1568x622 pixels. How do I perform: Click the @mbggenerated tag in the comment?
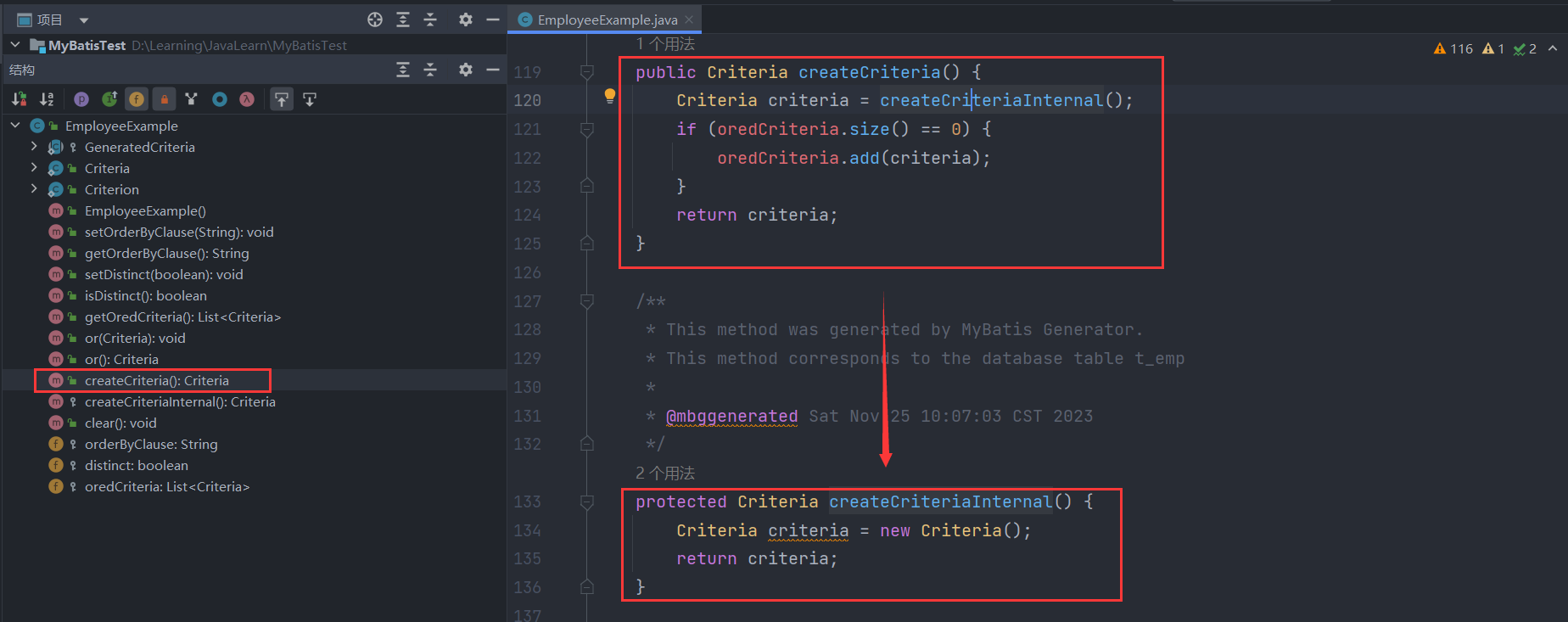click(731, 416)
